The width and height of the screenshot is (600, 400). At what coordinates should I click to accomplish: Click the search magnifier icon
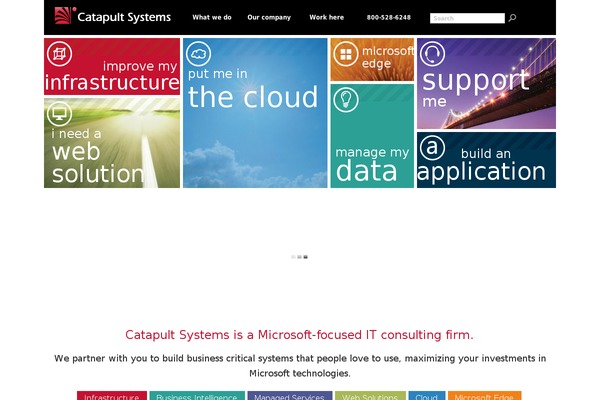(x=512, y=18)
